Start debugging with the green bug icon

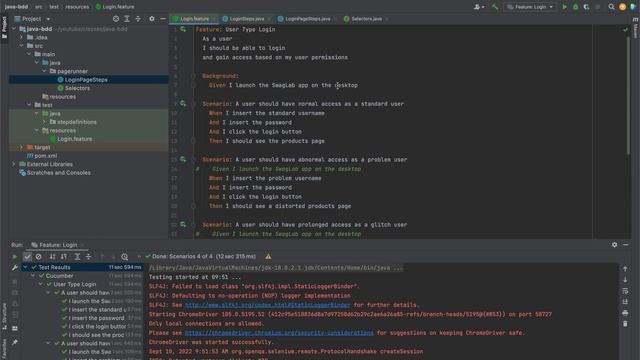tap(576, 7)
